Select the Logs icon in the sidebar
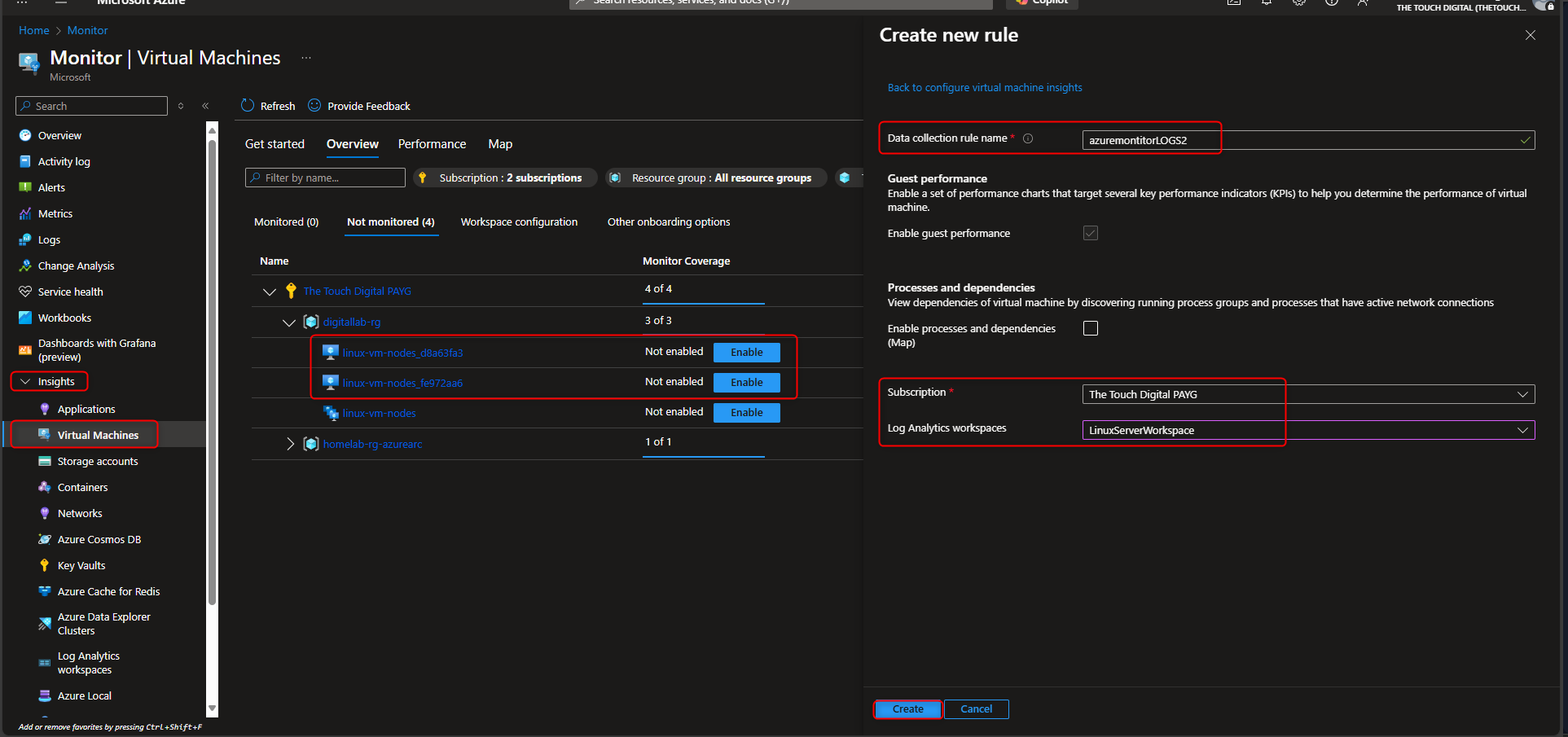 [49, 239]
